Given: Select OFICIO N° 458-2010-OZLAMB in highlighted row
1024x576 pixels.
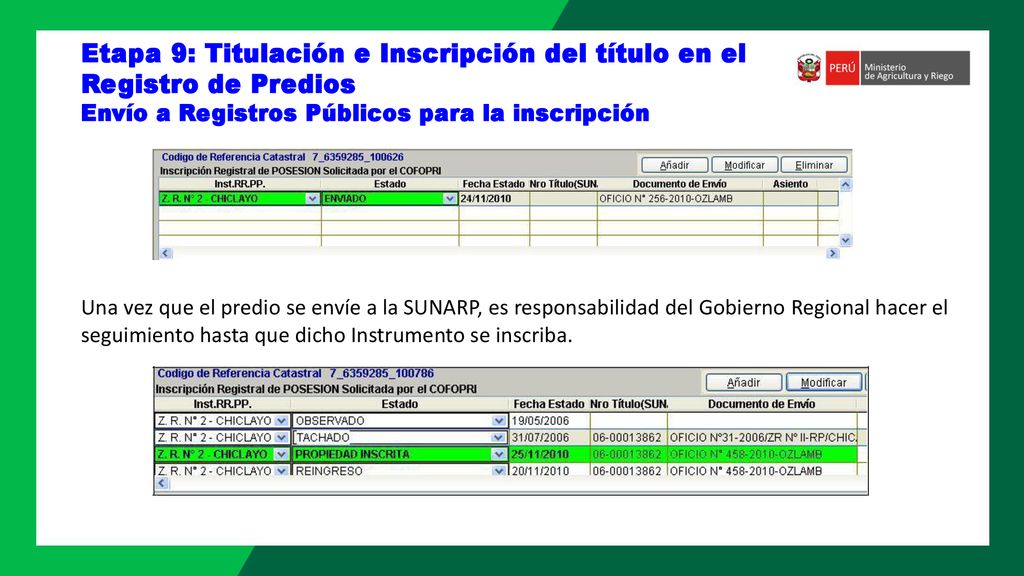Looking at the screenshot, I should (x=763, y=454).
